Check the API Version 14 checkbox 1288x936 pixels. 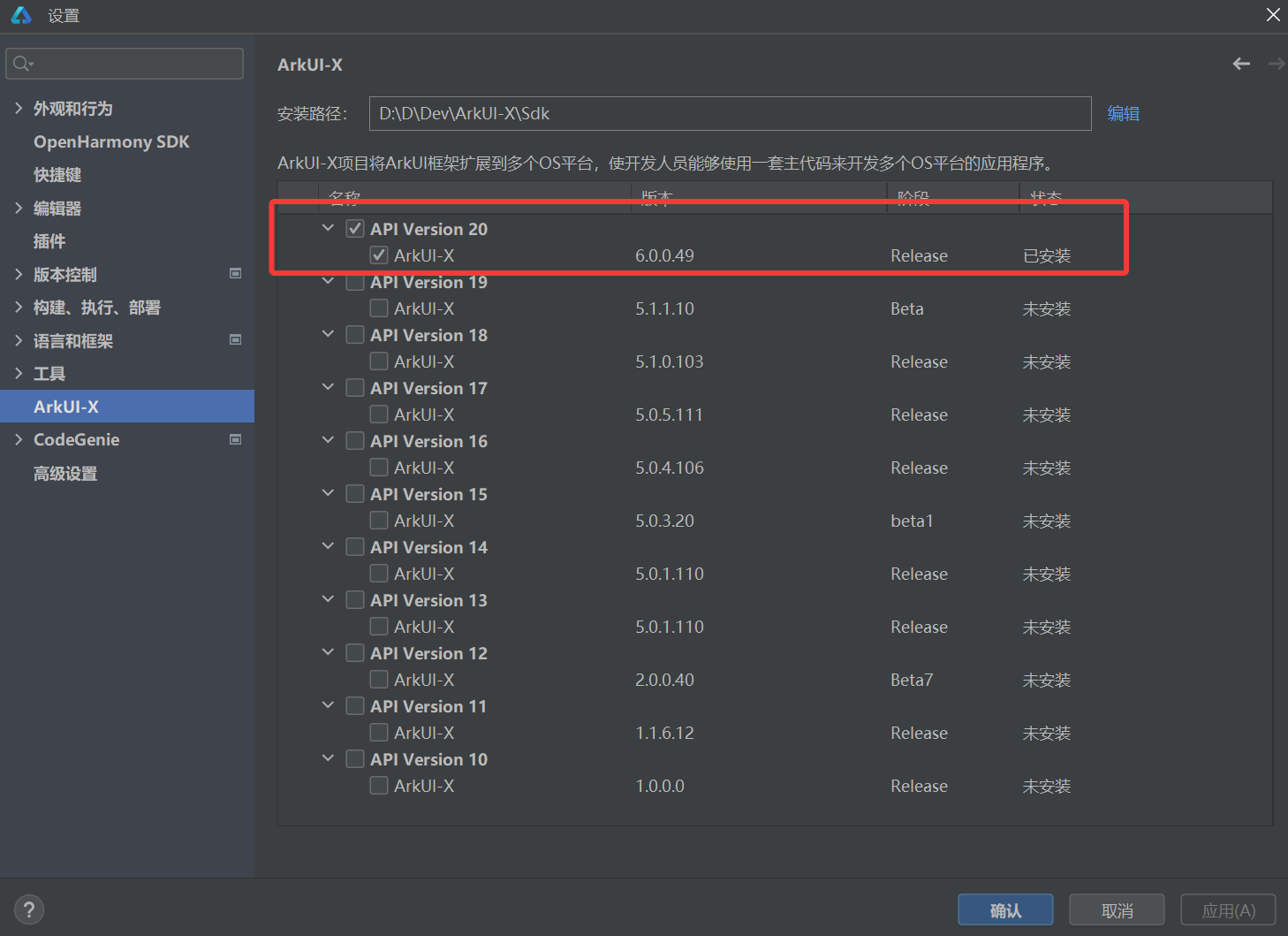pos(355,547)
